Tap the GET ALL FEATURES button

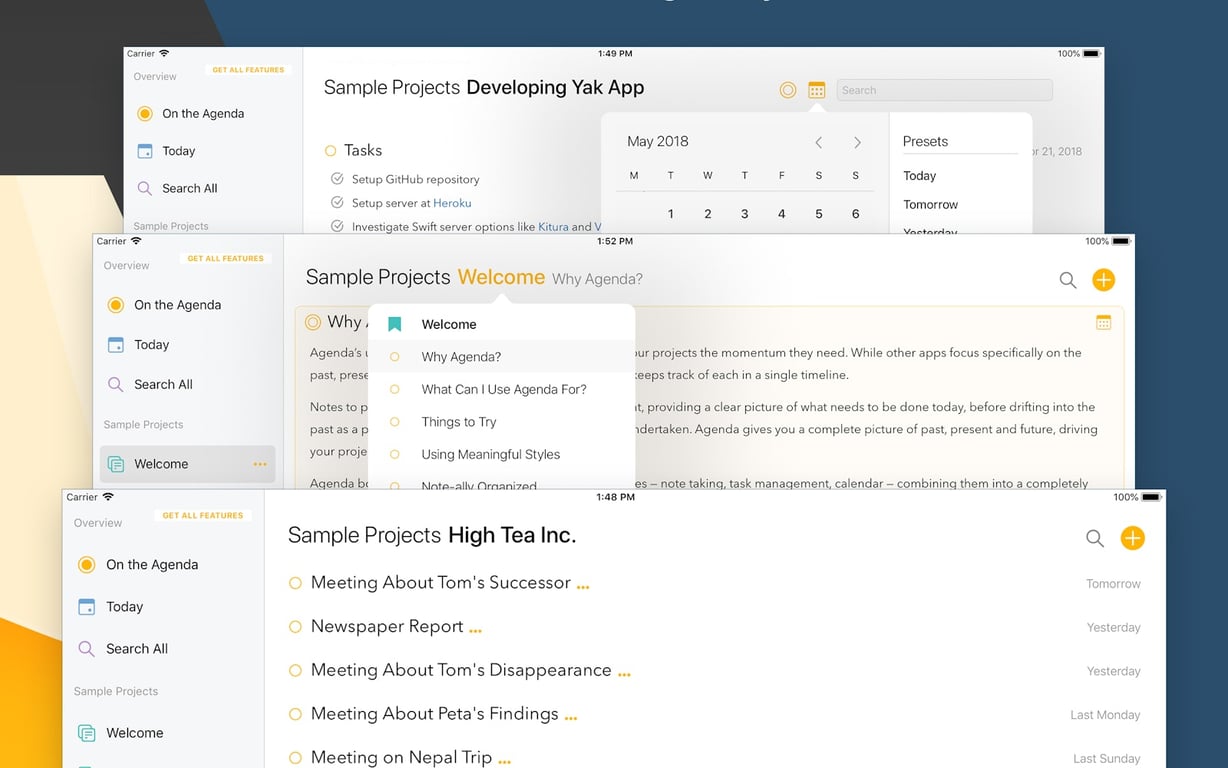pos(203,515)
